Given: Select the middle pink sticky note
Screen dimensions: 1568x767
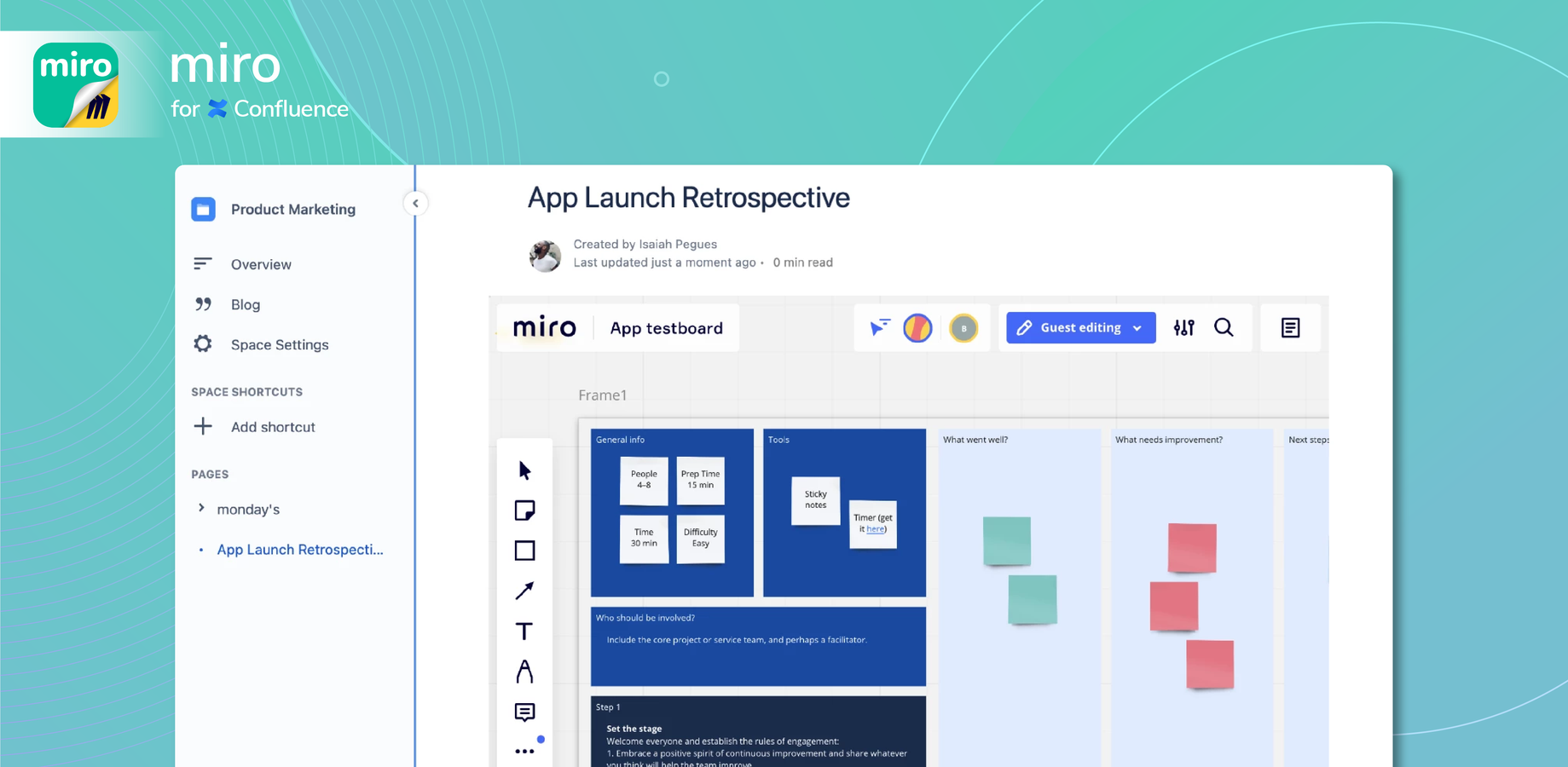Looking at the screenshot, I should pyautogui.click(x=1174, y=606).
